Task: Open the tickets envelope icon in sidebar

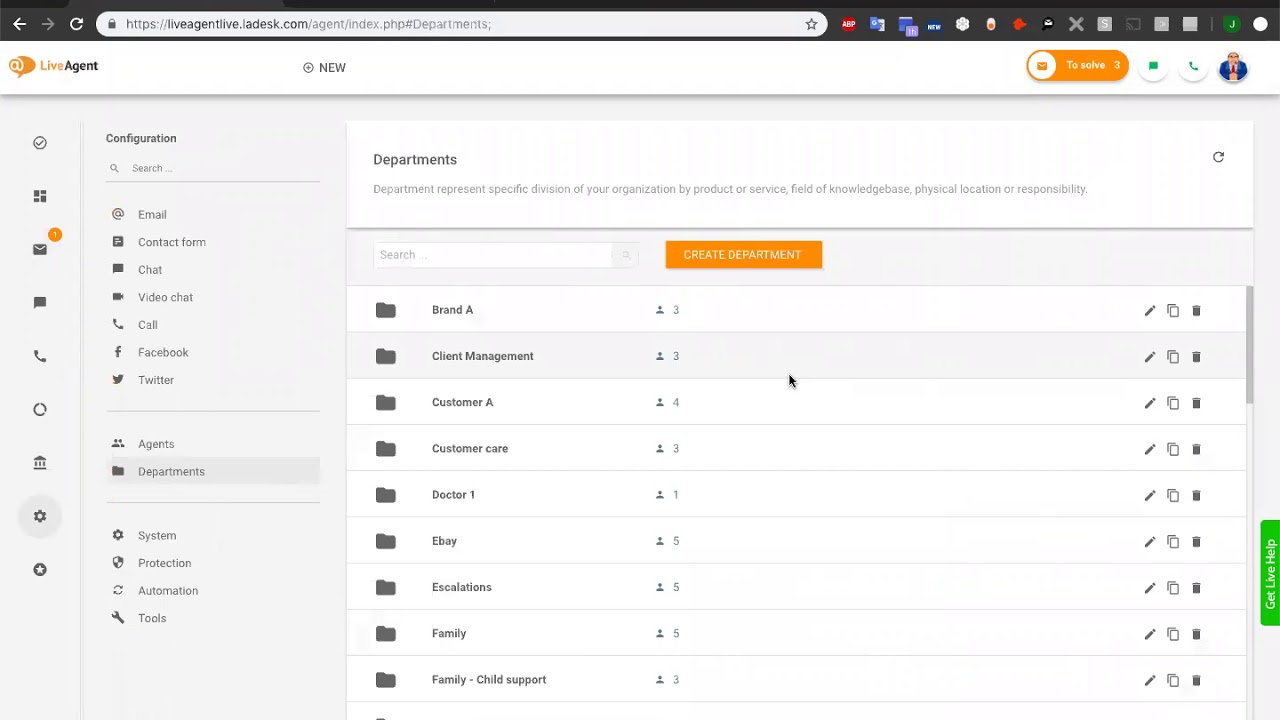Action: click(x=40, y=249)
